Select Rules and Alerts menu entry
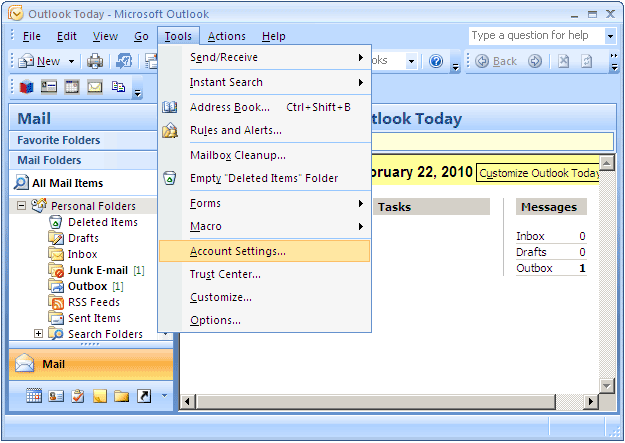This screenshot has height=443, width=625. coord(235,130)
